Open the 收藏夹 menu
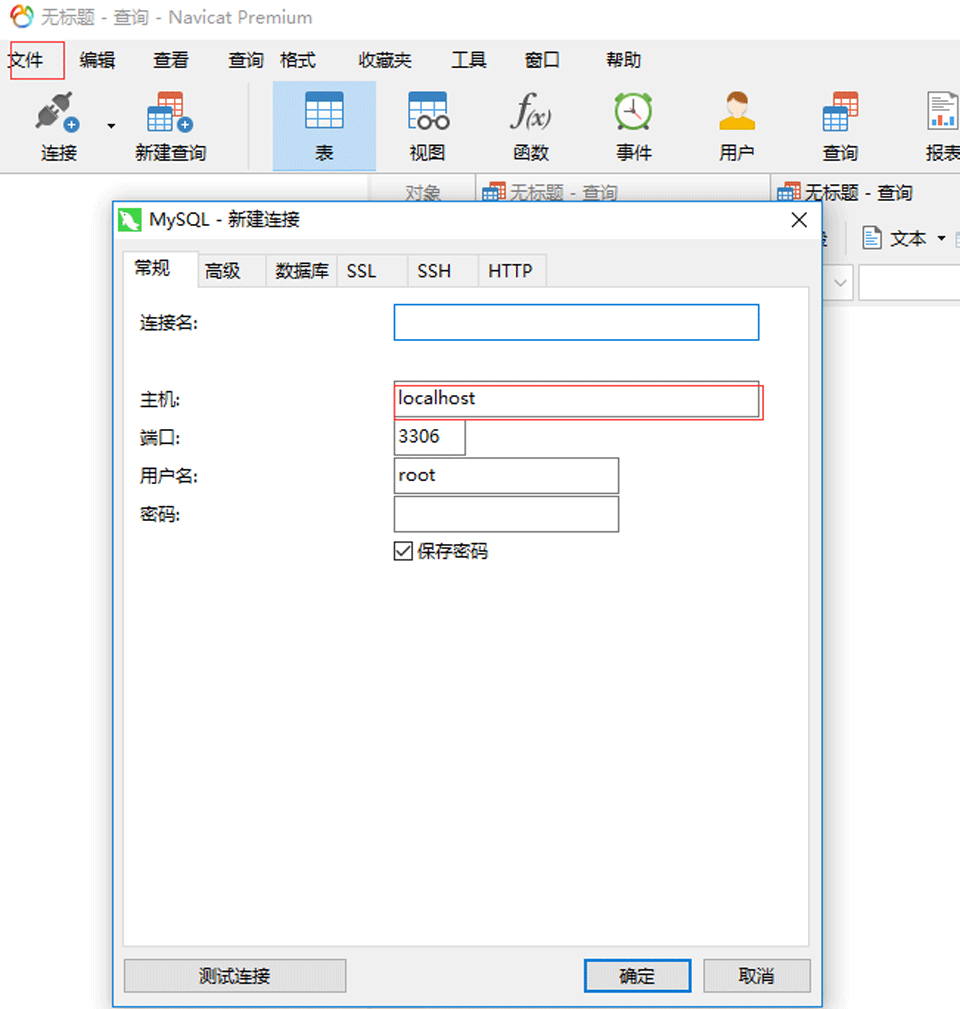Screen dimensions: 960x1009 [x=385, y=60]
